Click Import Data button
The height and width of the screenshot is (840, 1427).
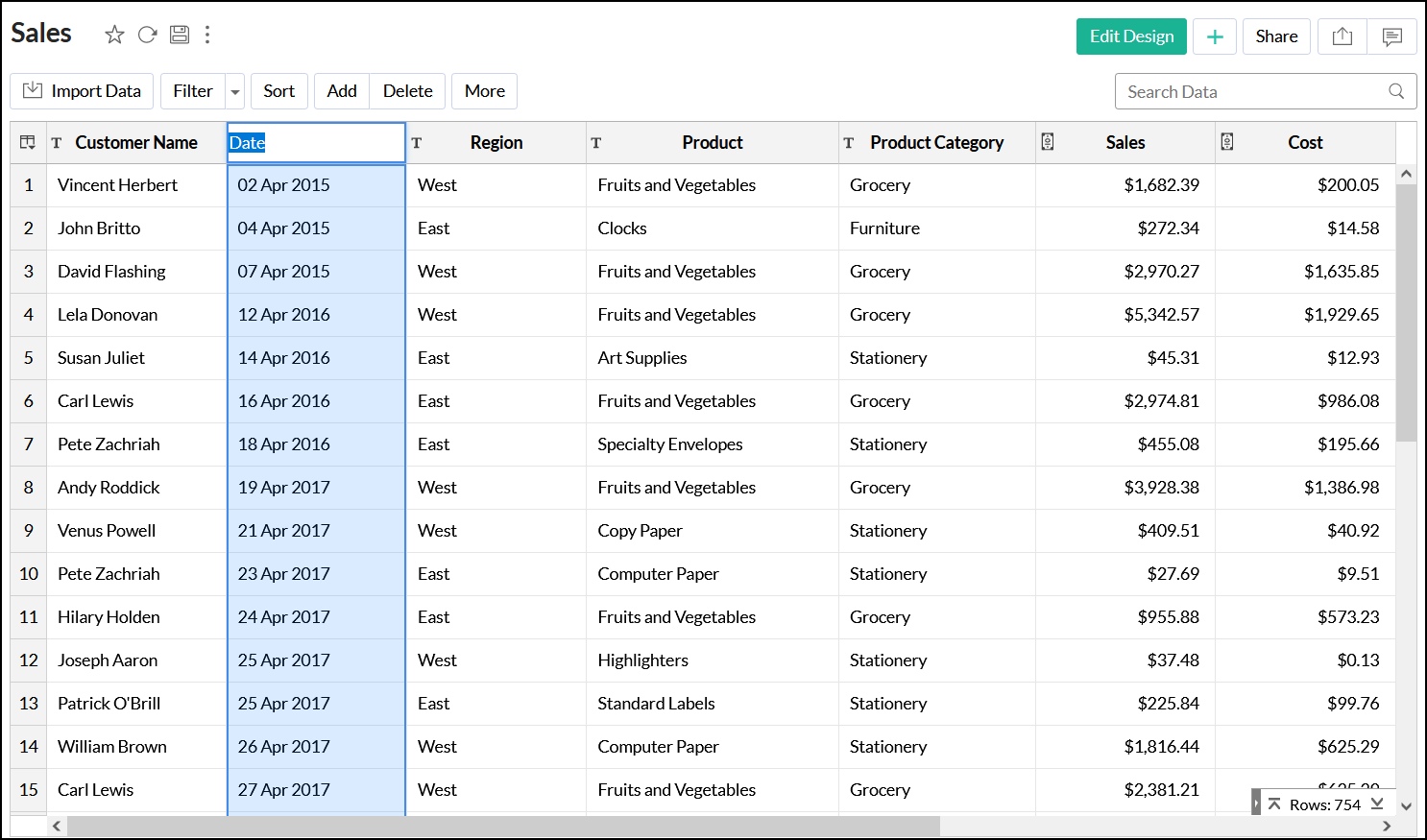[x=82, y=91]
